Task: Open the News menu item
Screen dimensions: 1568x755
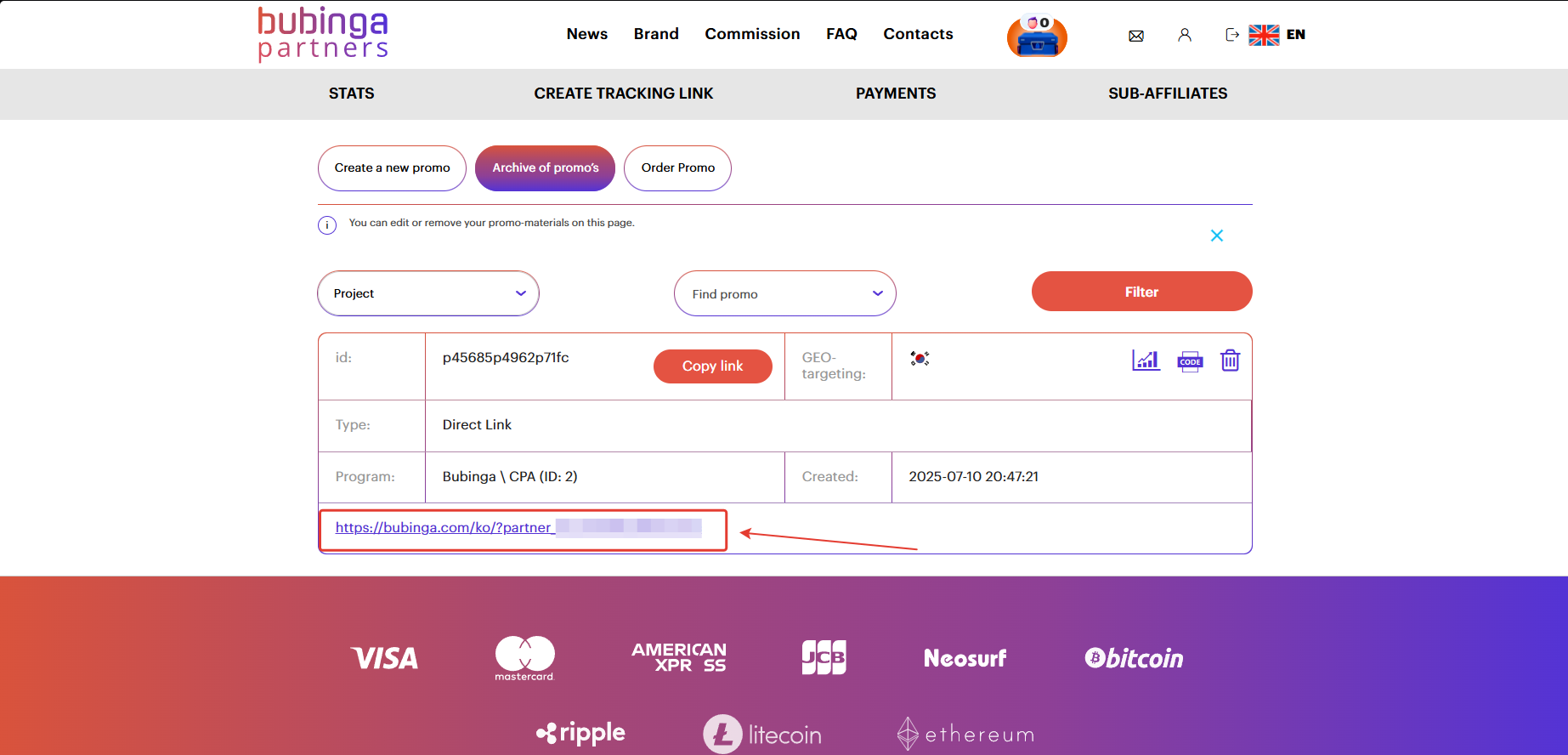Action: (587, 34)
